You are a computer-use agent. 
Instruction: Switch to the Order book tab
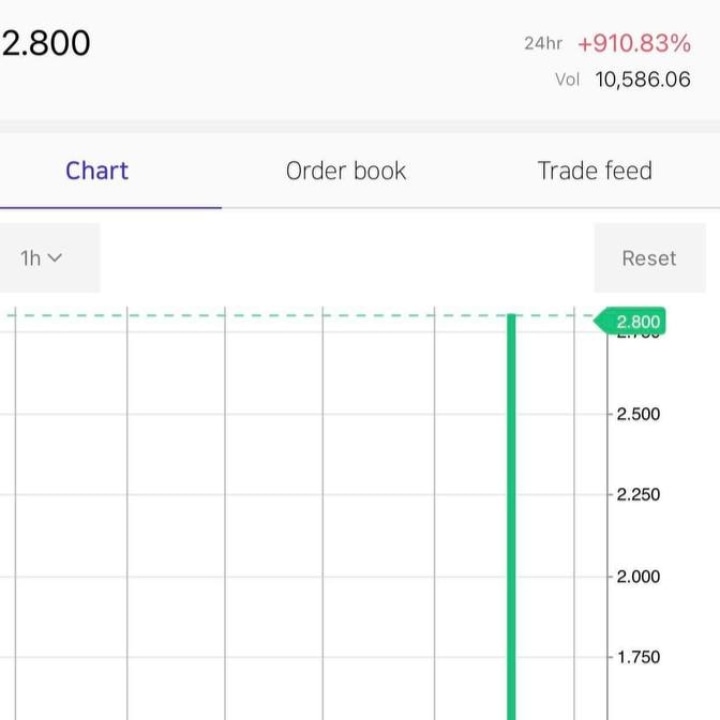tap(346, 171)
